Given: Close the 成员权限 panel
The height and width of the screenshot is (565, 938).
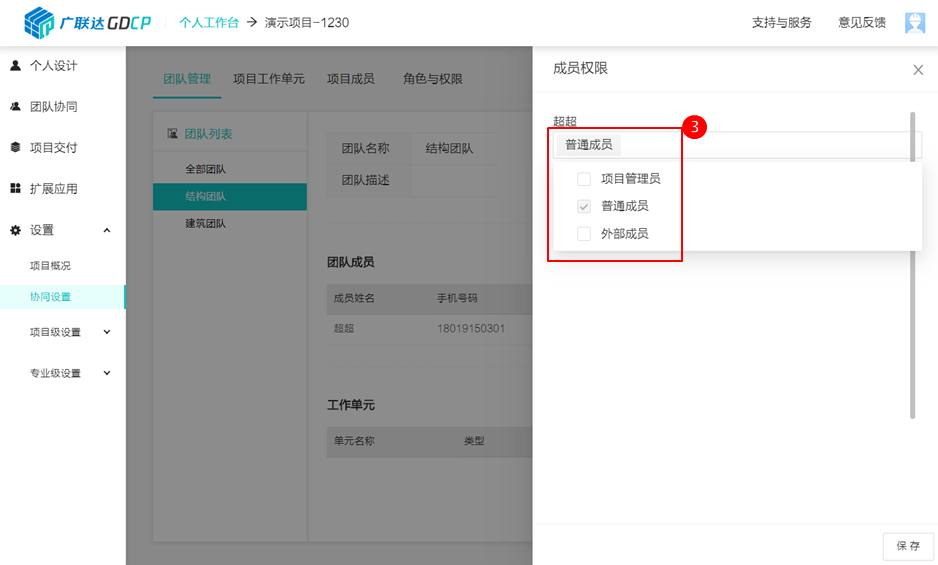Looking at the screenshot, I should coord(918,70).
